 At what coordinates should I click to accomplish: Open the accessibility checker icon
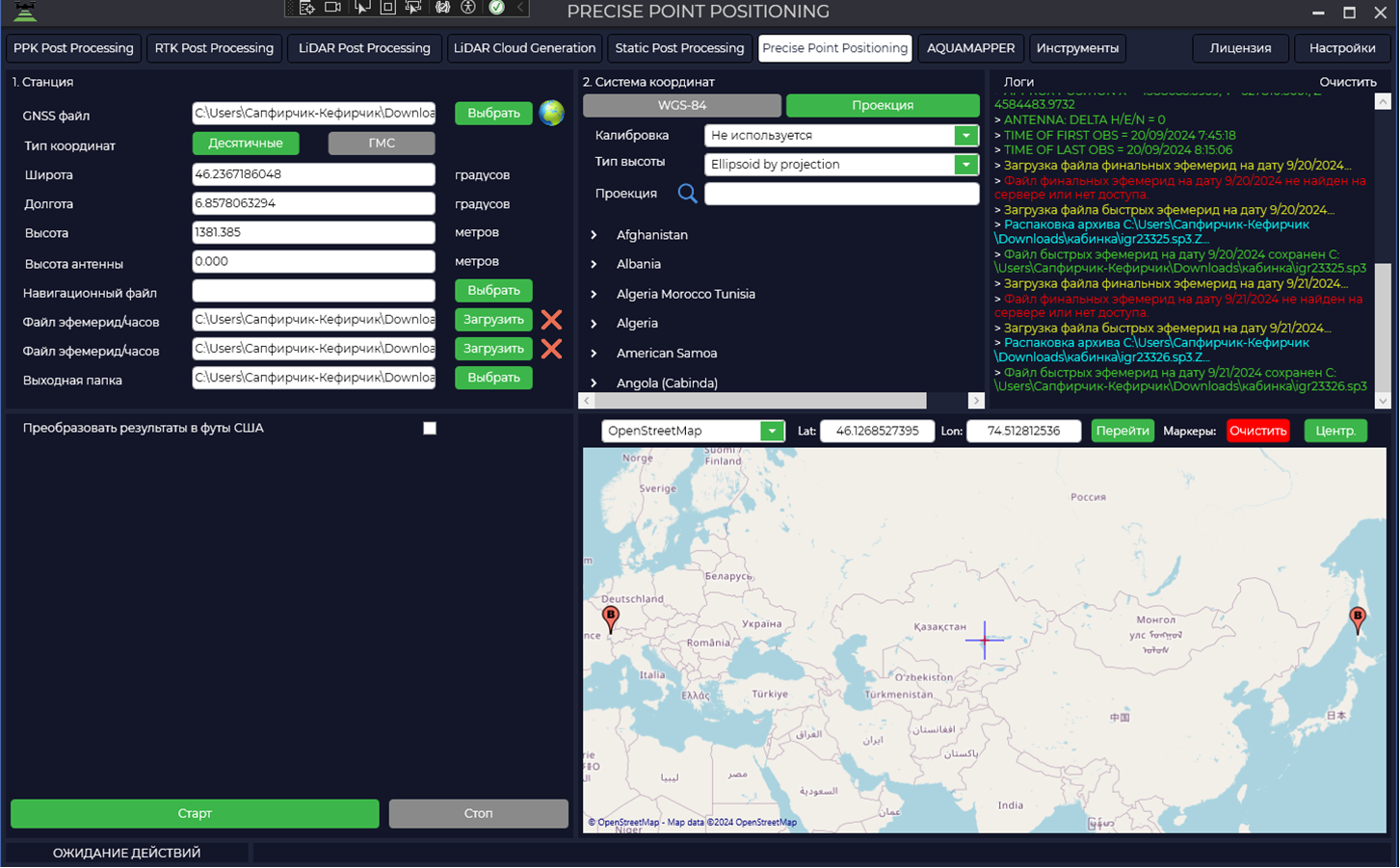pos(468,7)
